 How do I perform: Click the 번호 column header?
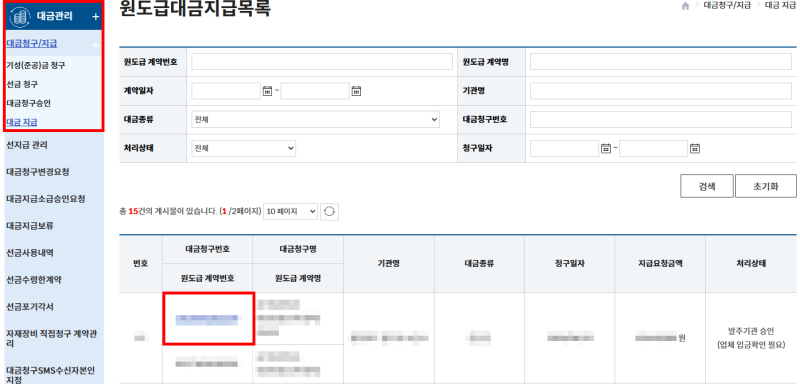(x=140, y=264)
